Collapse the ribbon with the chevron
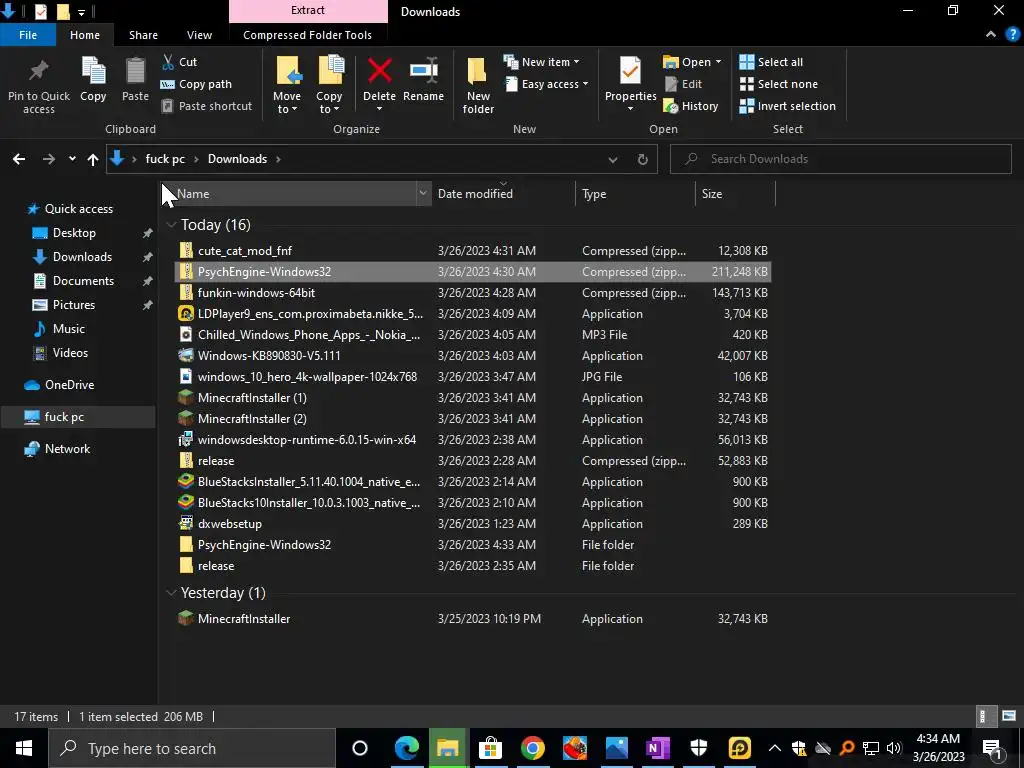1024x768 pixels. (991, 35)
